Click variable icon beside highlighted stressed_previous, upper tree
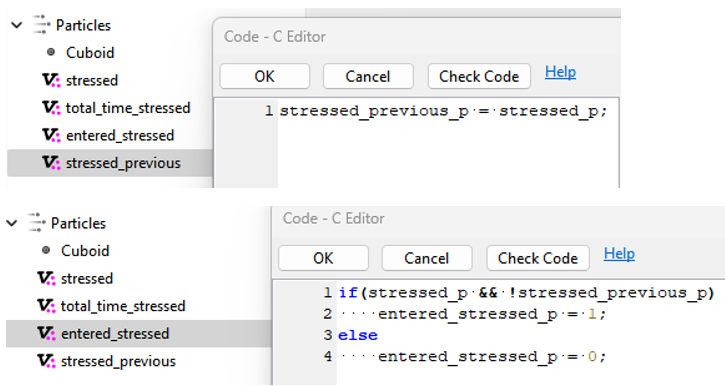This screenshot has width=725, height=386. tap(51, 163)
